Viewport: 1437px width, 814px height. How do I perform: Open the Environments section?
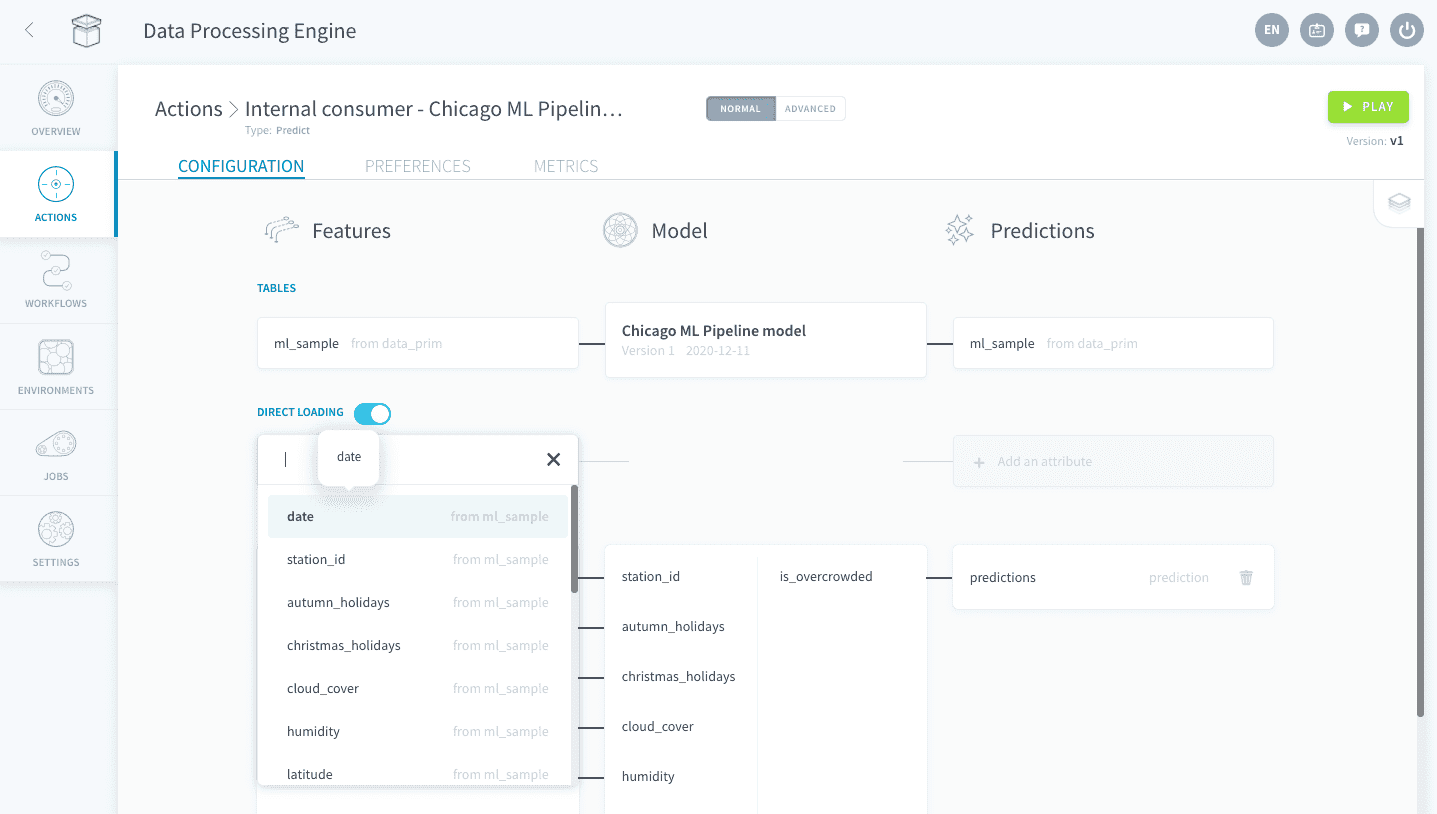click(x=56, y=367)
